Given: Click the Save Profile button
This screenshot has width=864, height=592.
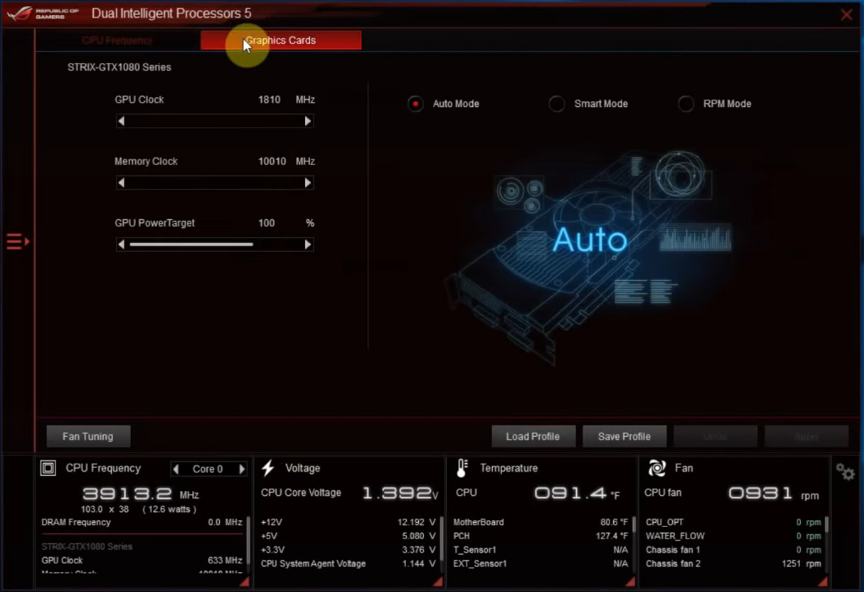Looking at the screenshot, I should tap(624, 437).
